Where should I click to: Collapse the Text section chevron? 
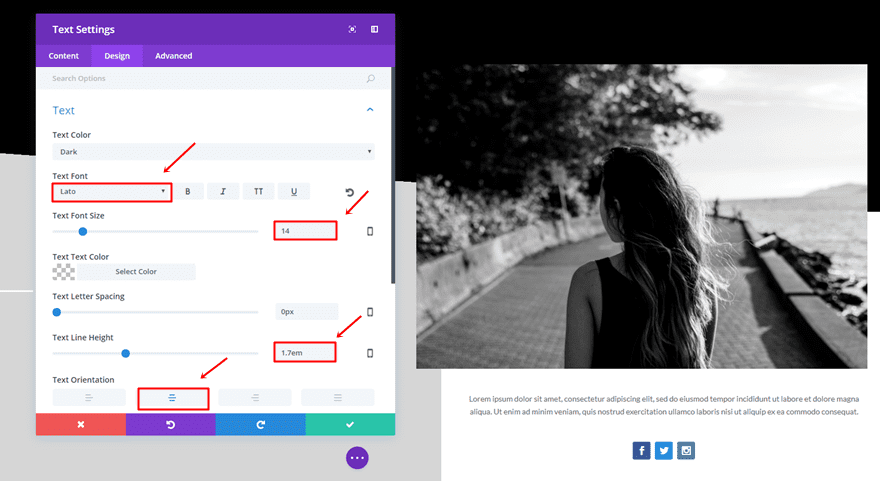pyautogui.click(x=370, y=110)
